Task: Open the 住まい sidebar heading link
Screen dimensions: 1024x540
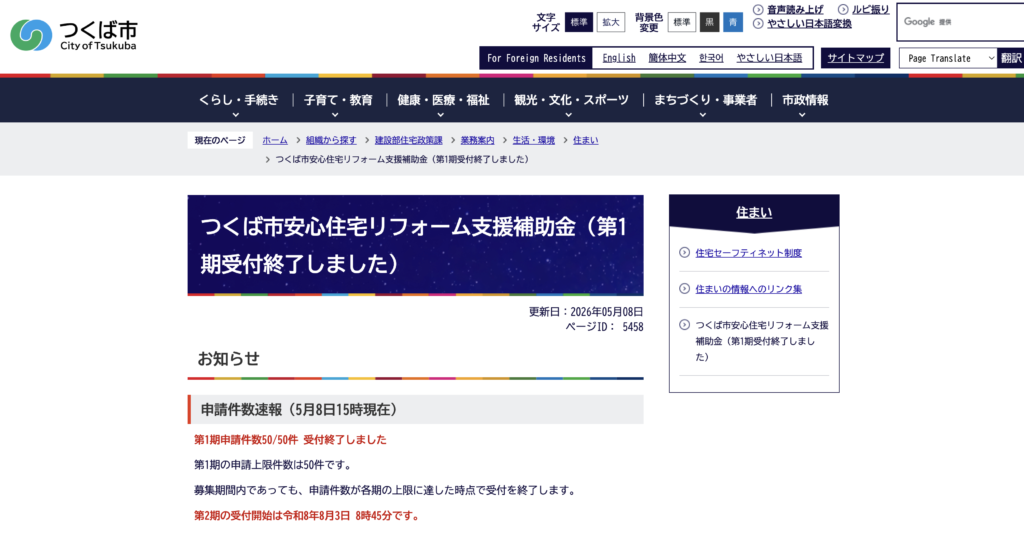Action: click(754, 212)
